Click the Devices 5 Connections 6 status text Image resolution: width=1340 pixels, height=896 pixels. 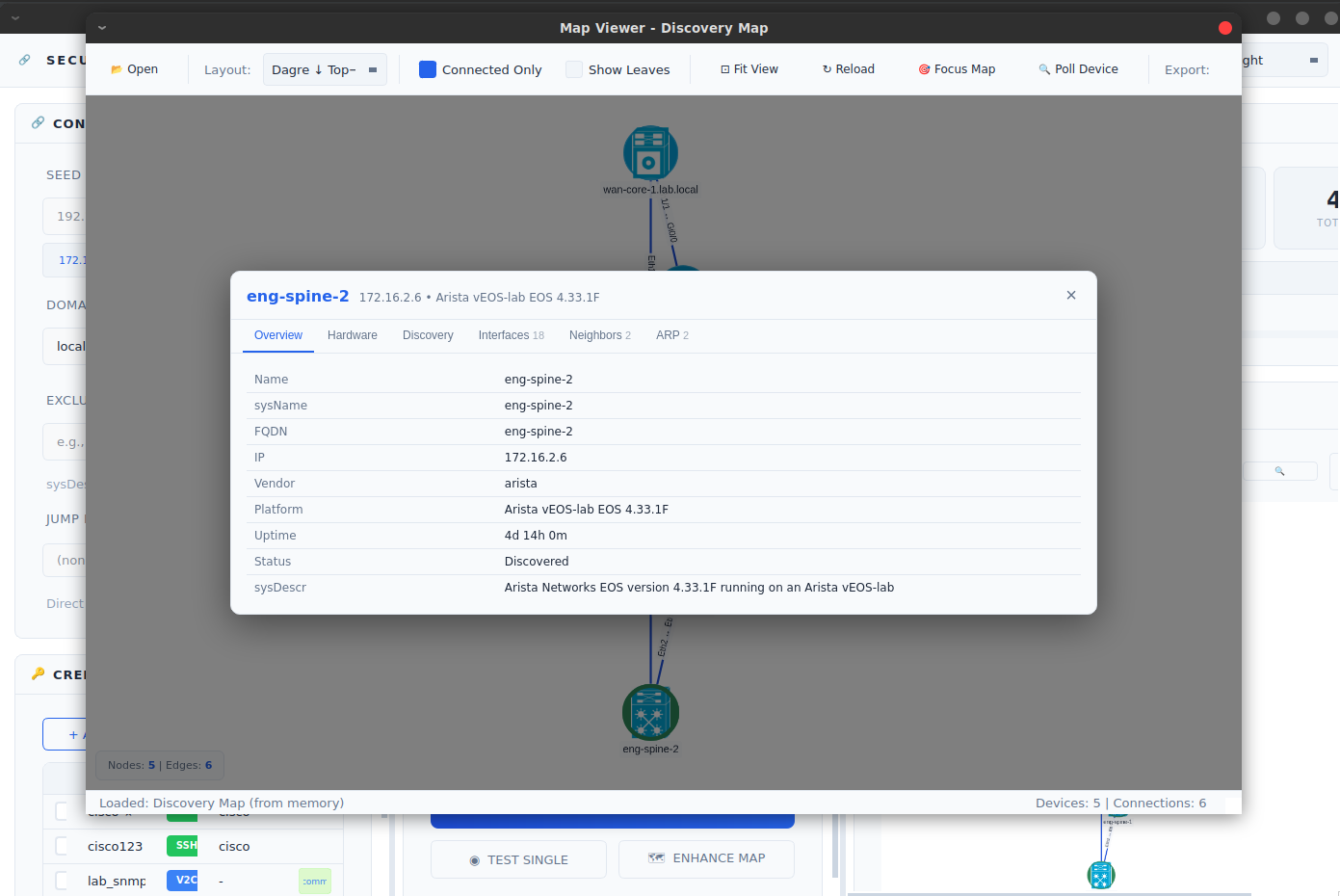pos(1120,803)
